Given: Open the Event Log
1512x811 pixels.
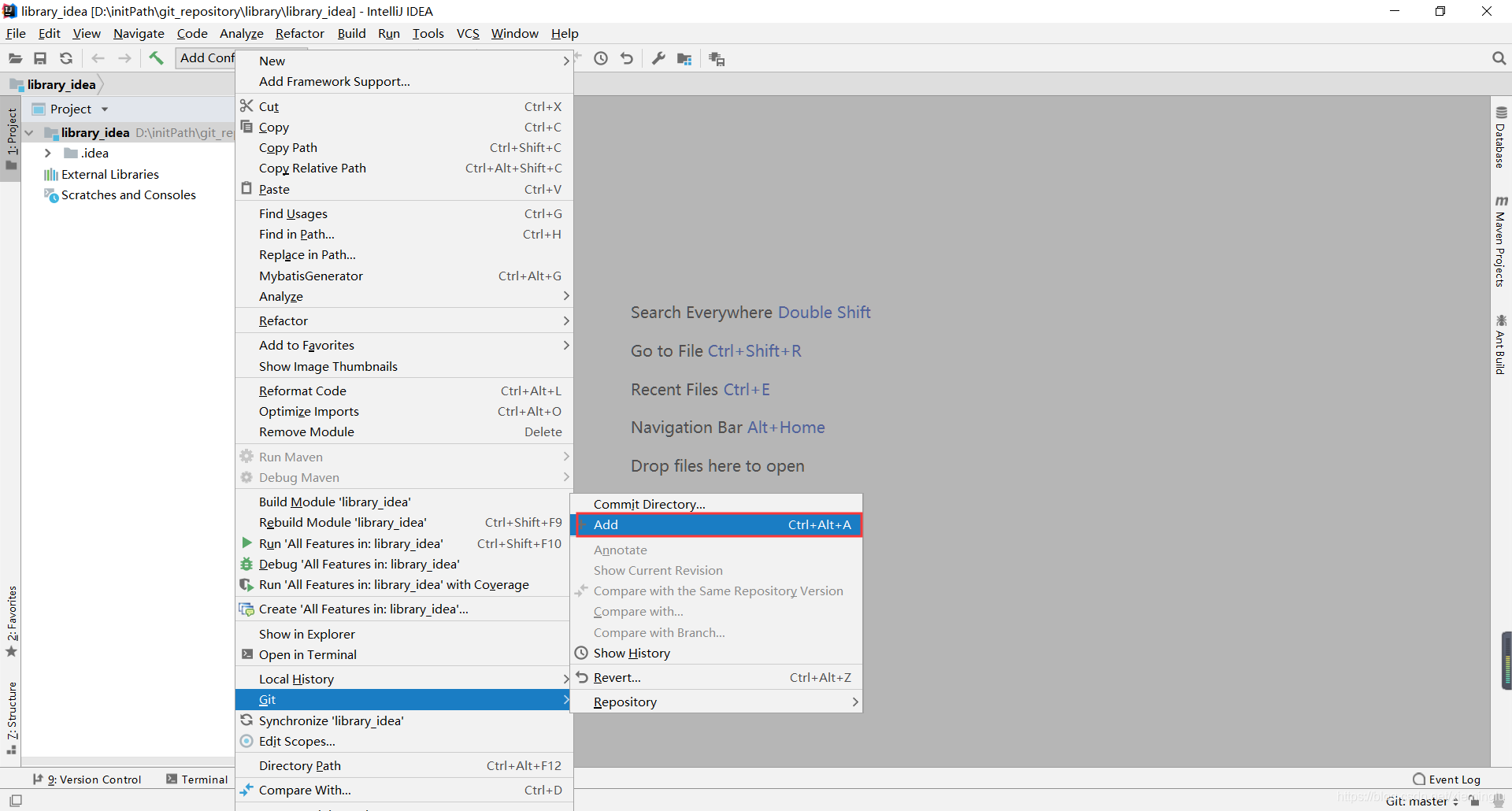Looking at the screenshot, I should click(1447, 780).
